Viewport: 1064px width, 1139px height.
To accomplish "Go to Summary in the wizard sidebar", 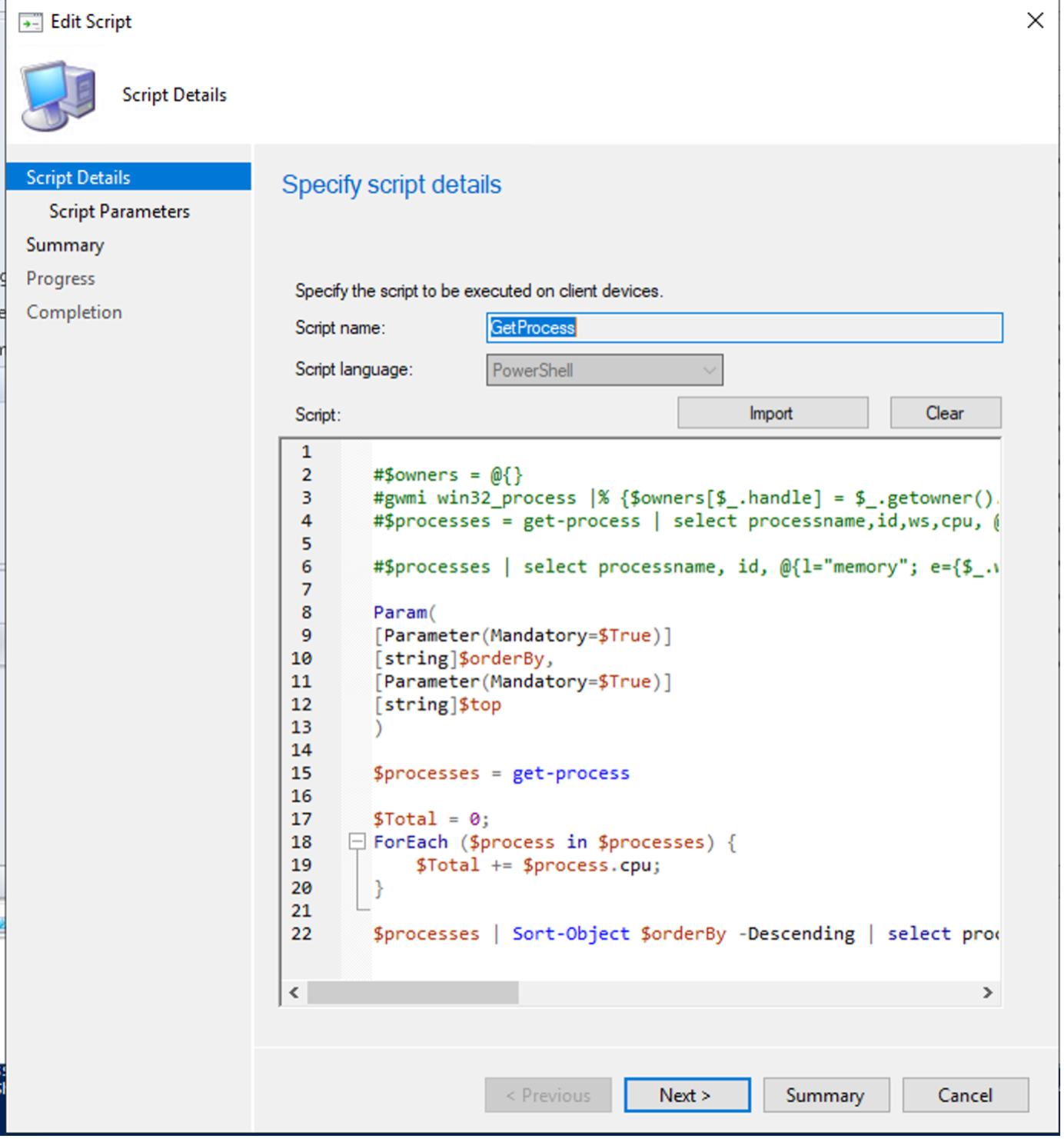I will 65,245.
